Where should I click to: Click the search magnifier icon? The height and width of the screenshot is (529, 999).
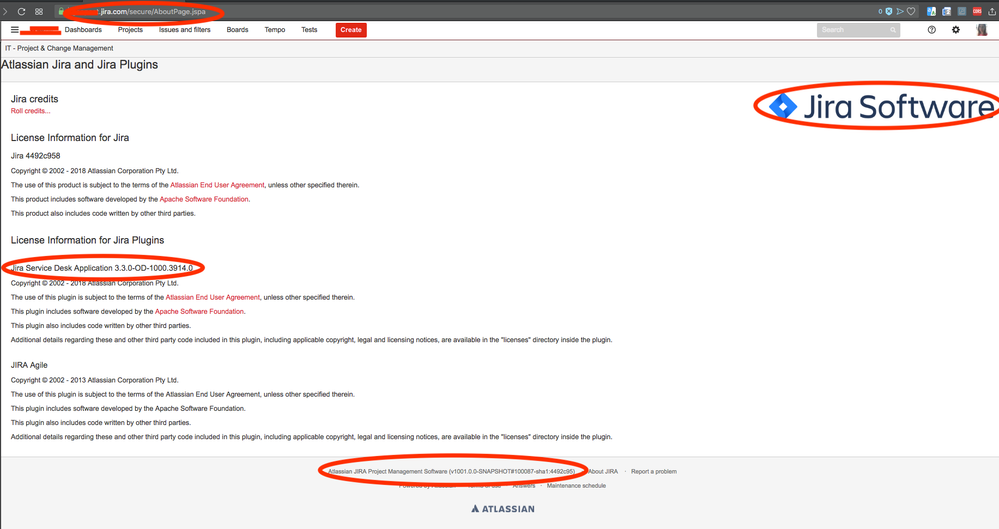click(x=893, y=30)
